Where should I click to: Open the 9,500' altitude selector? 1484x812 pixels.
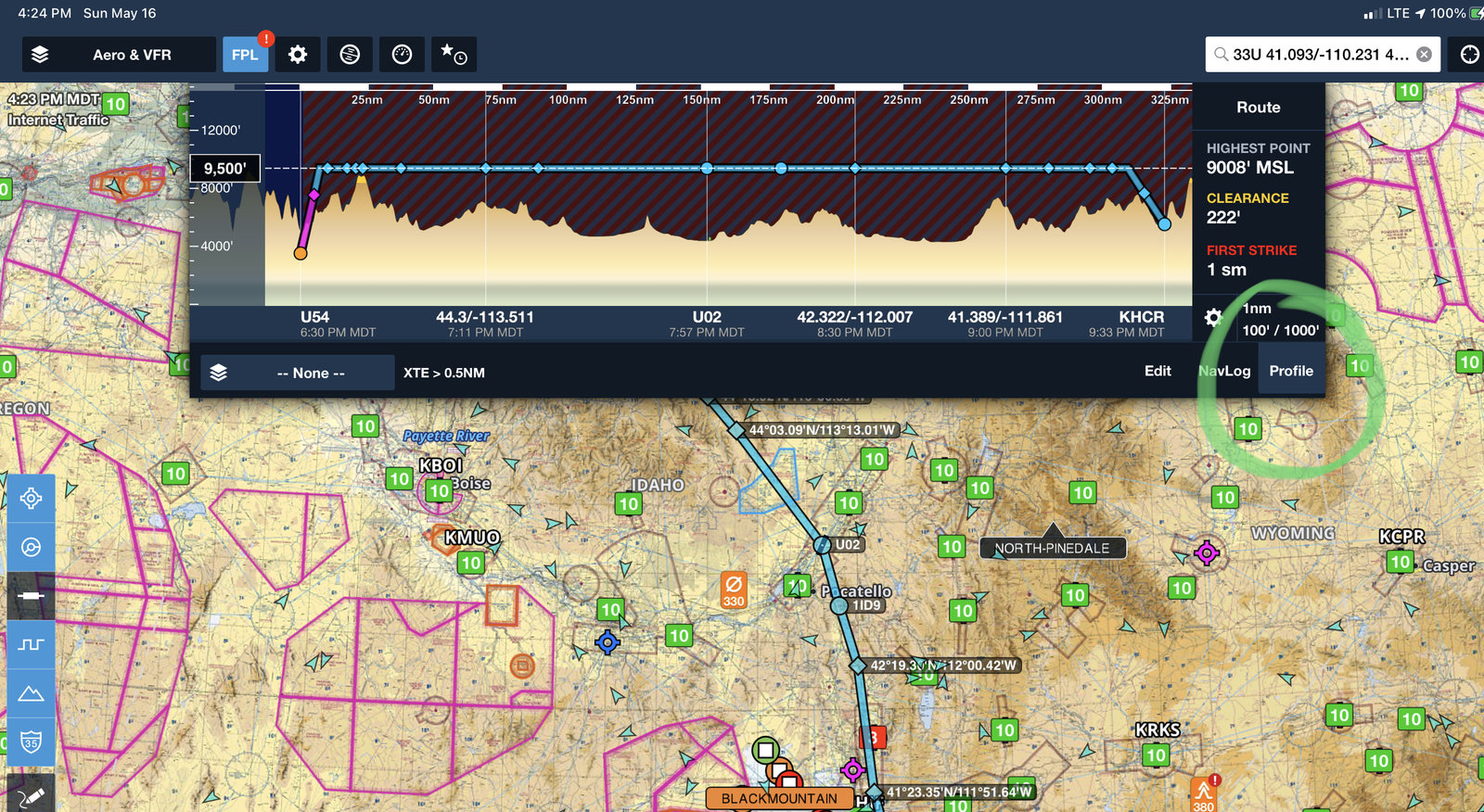point(225,168)
